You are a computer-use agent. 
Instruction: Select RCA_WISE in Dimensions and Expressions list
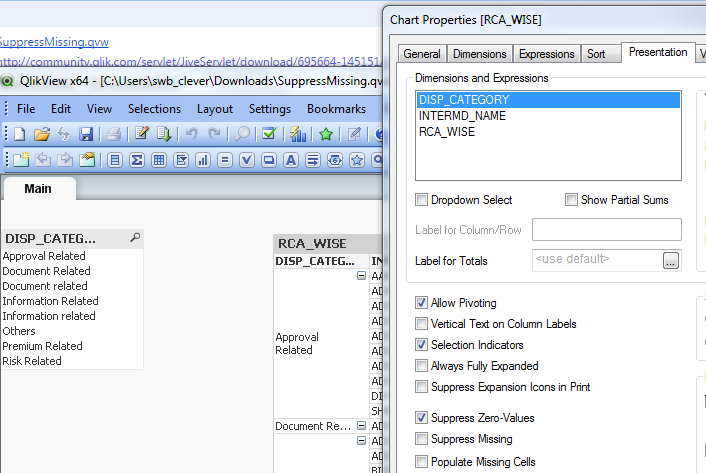(x=548, y=132)
